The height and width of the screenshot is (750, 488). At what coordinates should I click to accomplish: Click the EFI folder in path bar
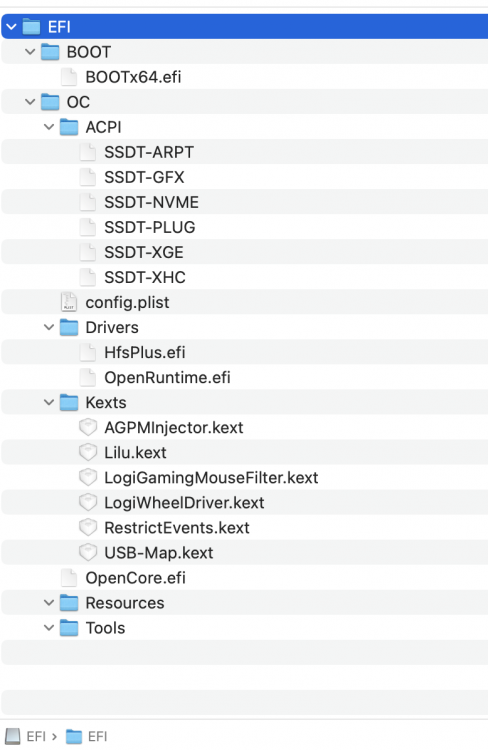pos(87,737)
